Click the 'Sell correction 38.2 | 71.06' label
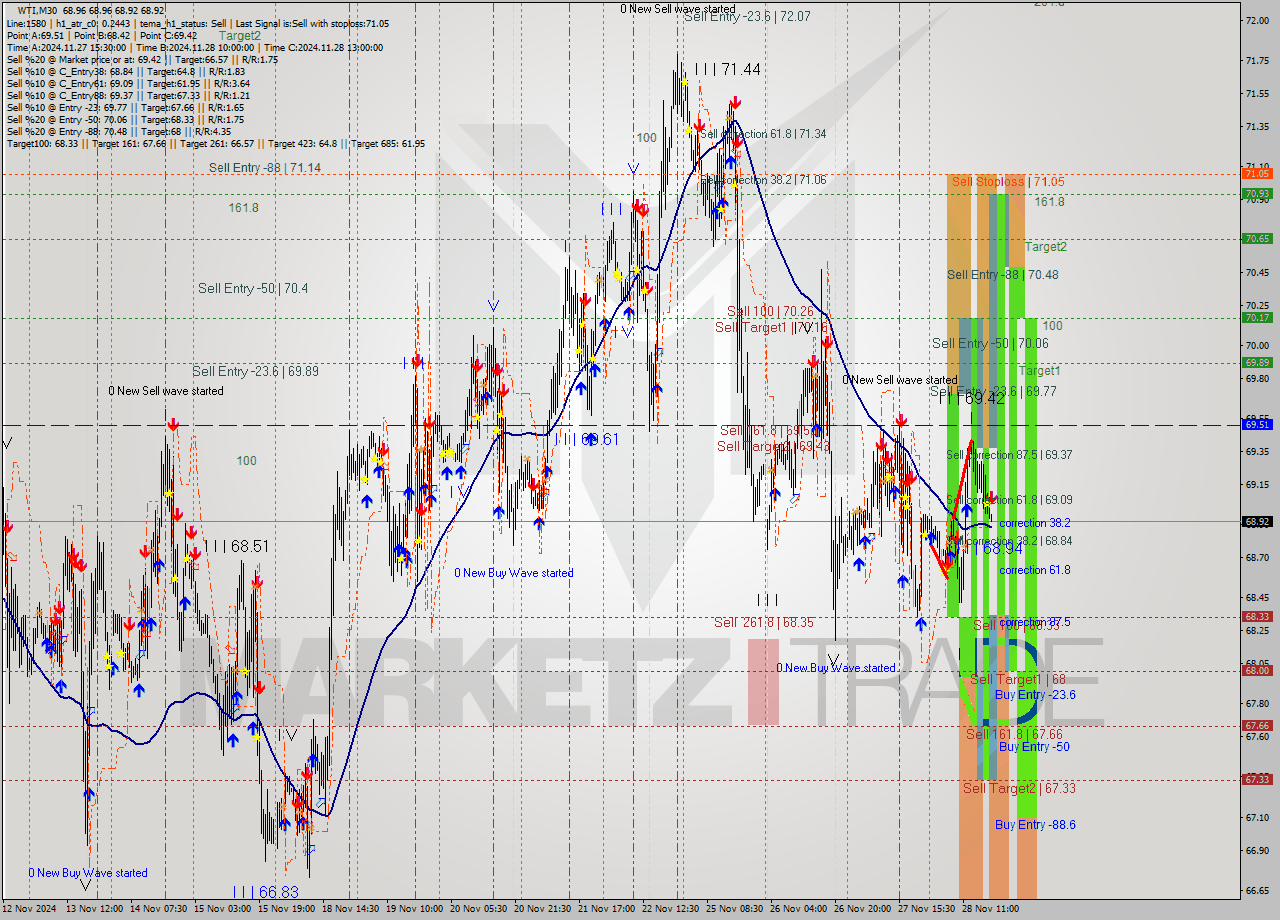 point(763,179)
